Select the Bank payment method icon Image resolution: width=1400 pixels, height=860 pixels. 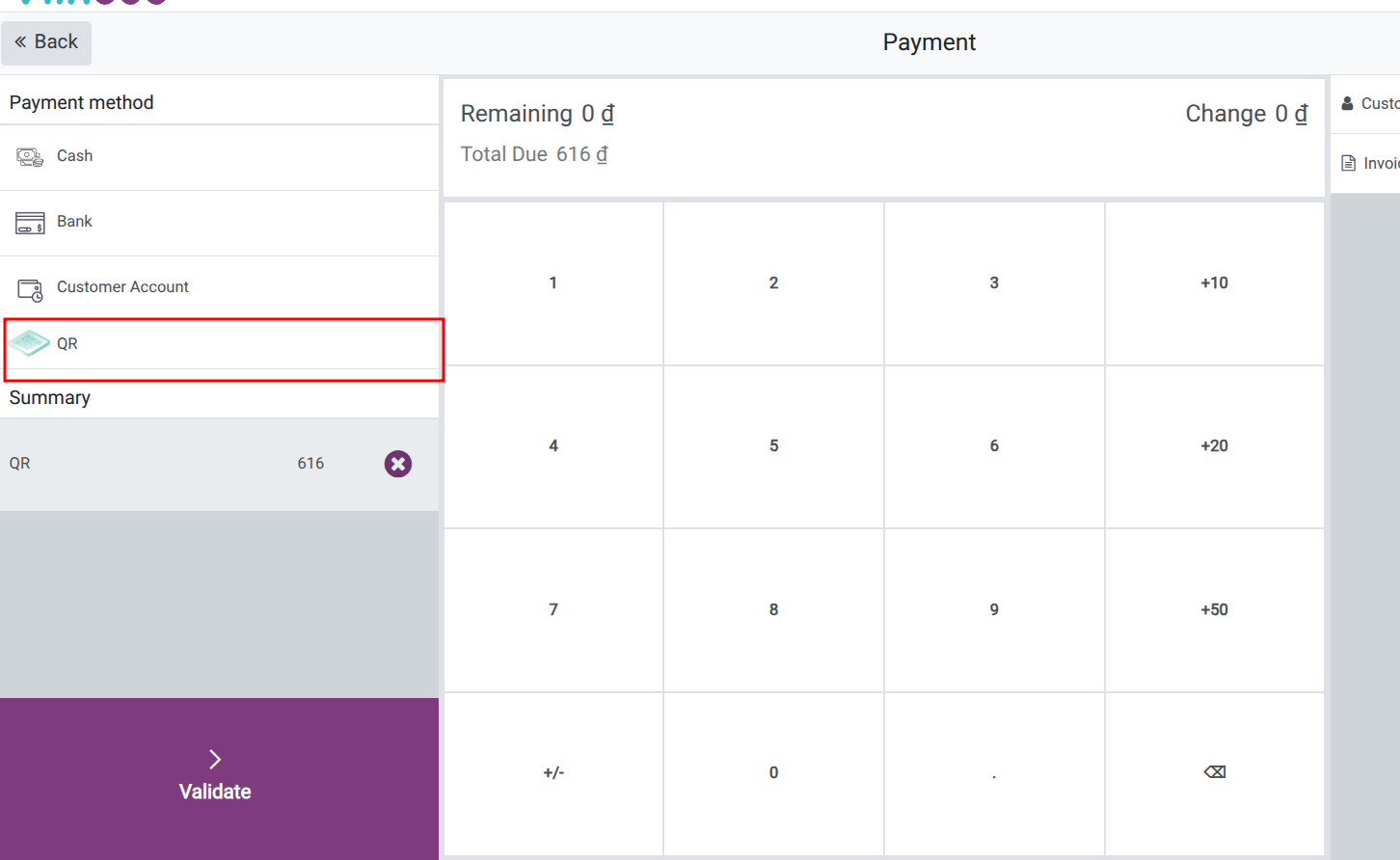pos(30,221)
